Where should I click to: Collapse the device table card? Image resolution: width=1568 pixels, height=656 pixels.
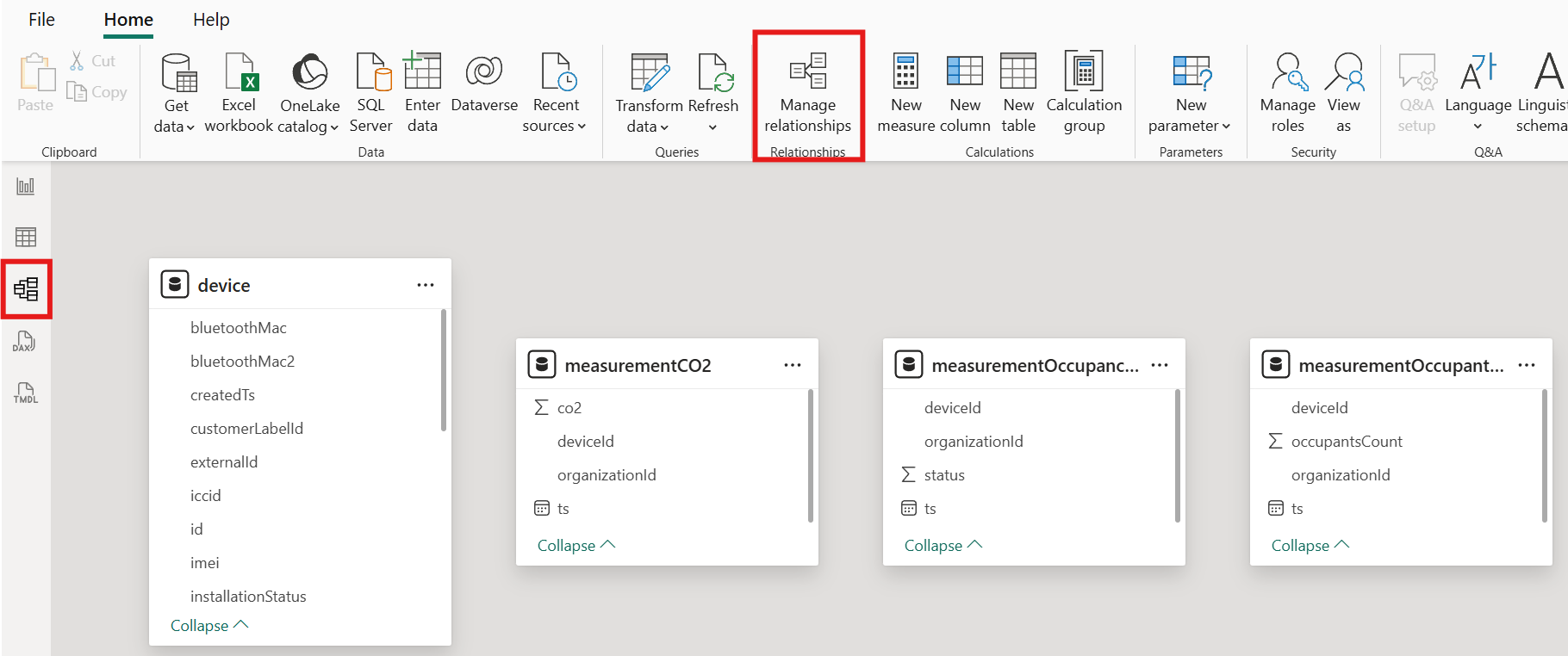208,626
